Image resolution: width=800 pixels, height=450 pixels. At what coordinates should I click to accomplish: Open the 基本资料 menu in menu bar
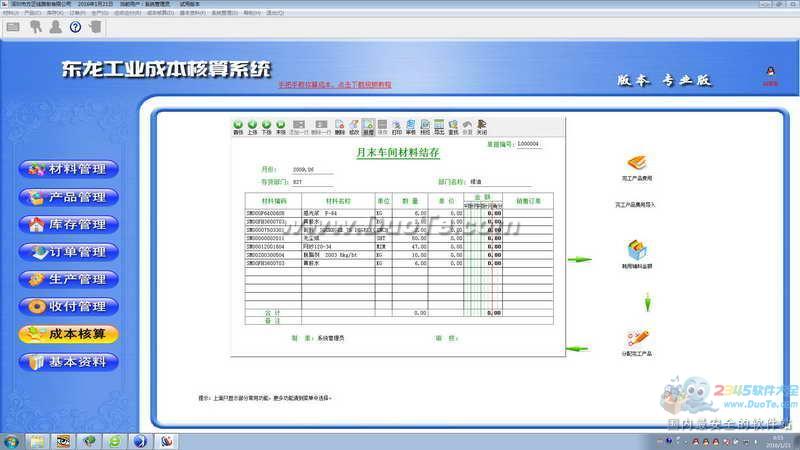(x=192, y=13)
